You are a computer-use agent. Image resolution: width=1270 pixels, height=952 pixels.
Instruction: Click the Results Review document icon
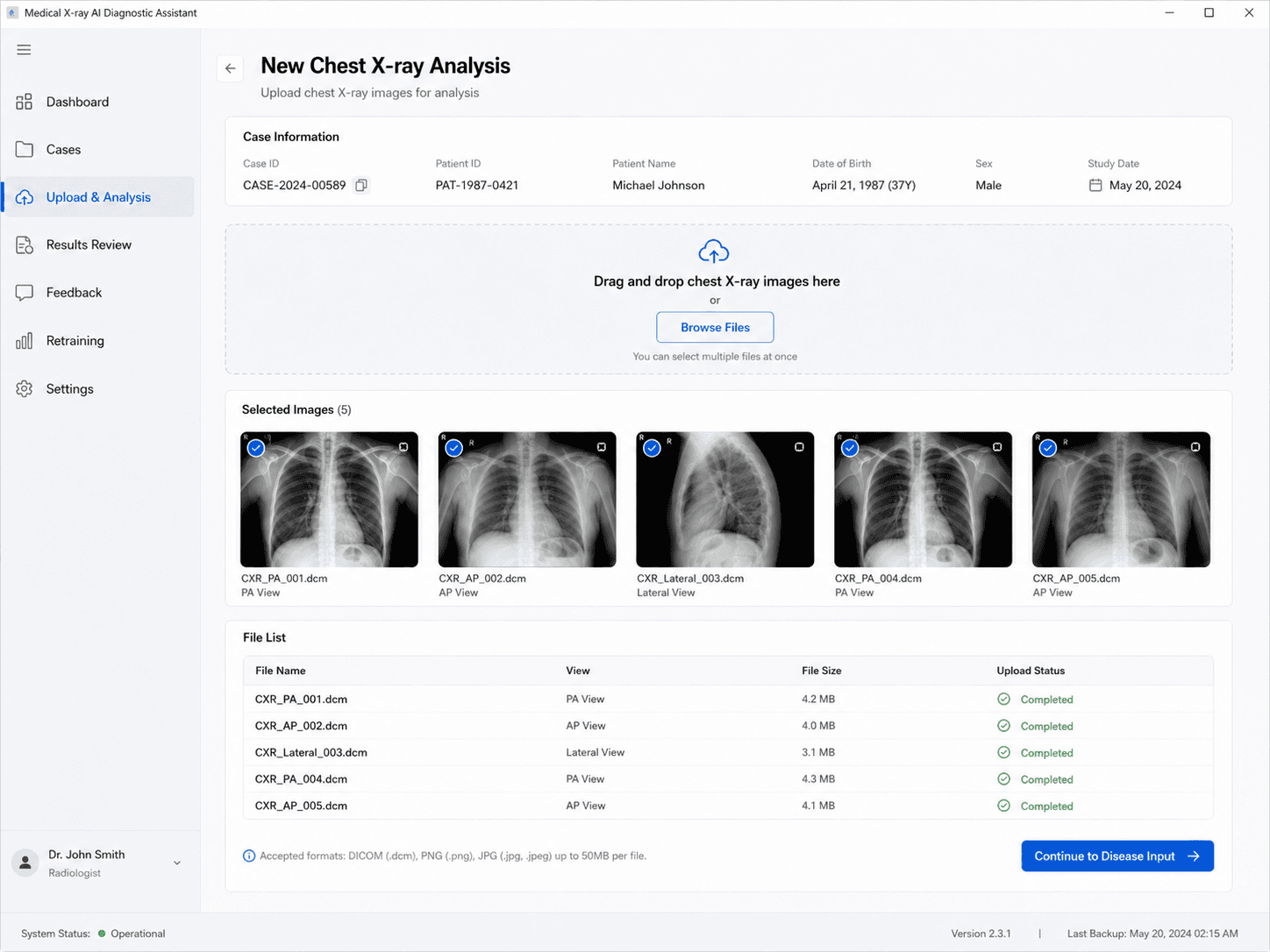[25, 245]
